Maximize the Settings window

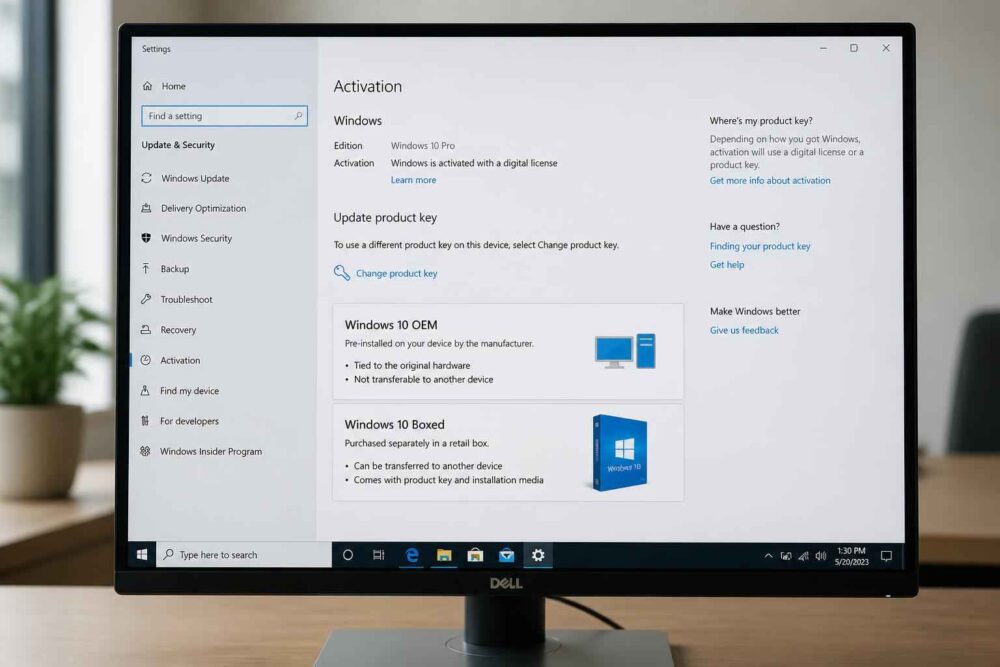tap(854, 48)
